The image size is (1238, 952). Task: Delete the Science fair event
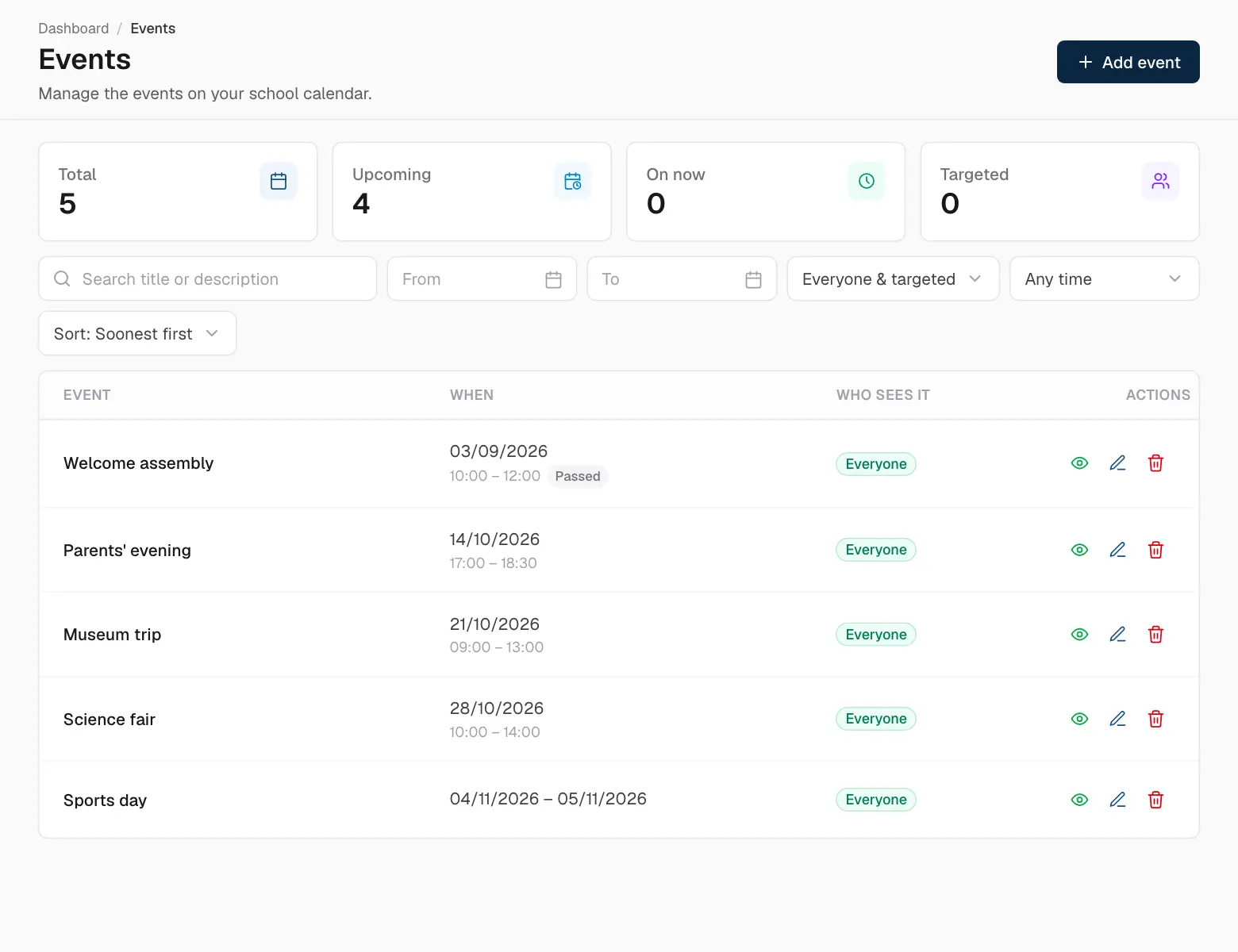point(1155,719)
